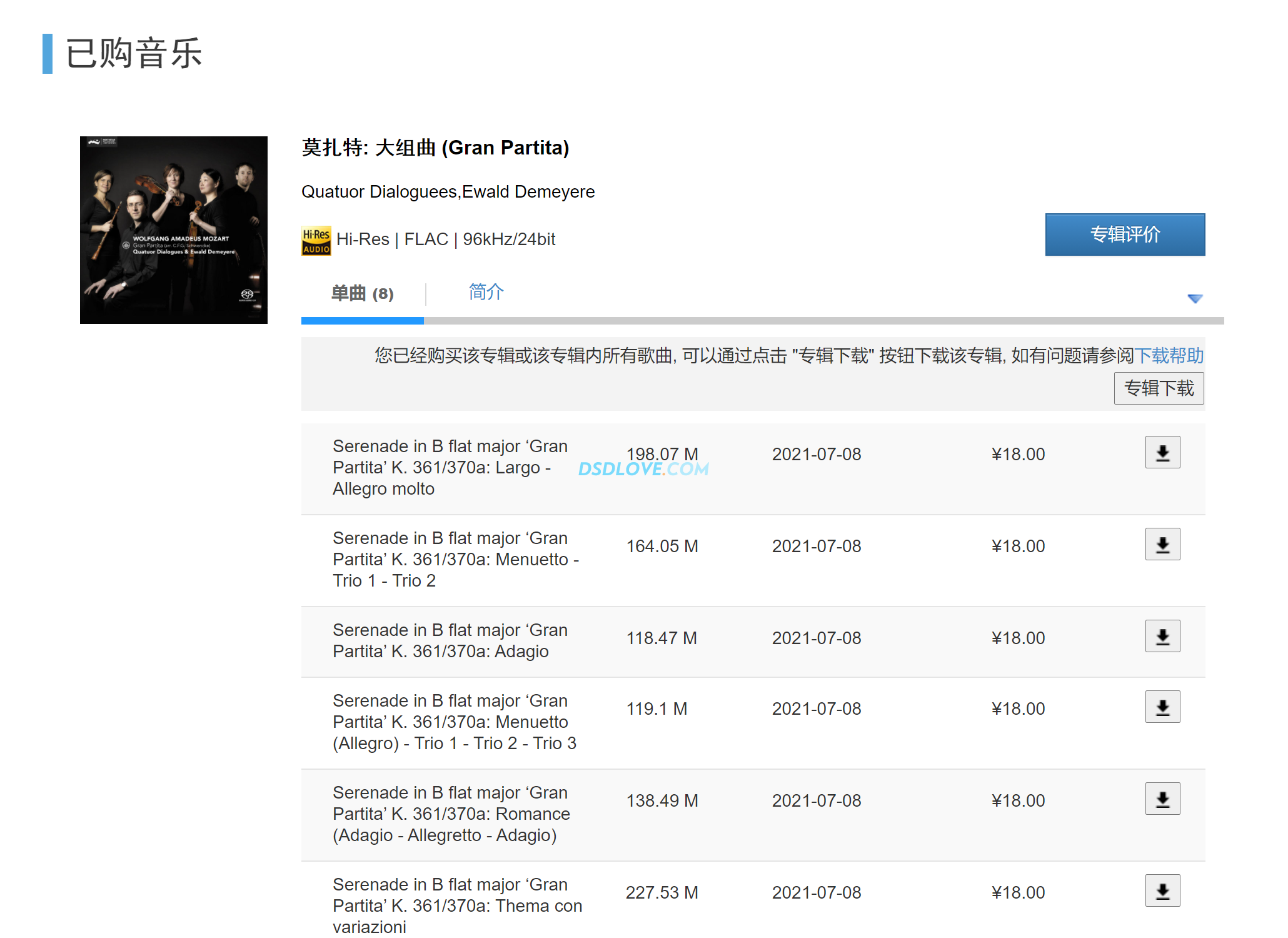Download the Menuetto - Trio 1 - Trio 2 track
The width and height of the screenshot is (1288, 938).
coord(1162,544)
